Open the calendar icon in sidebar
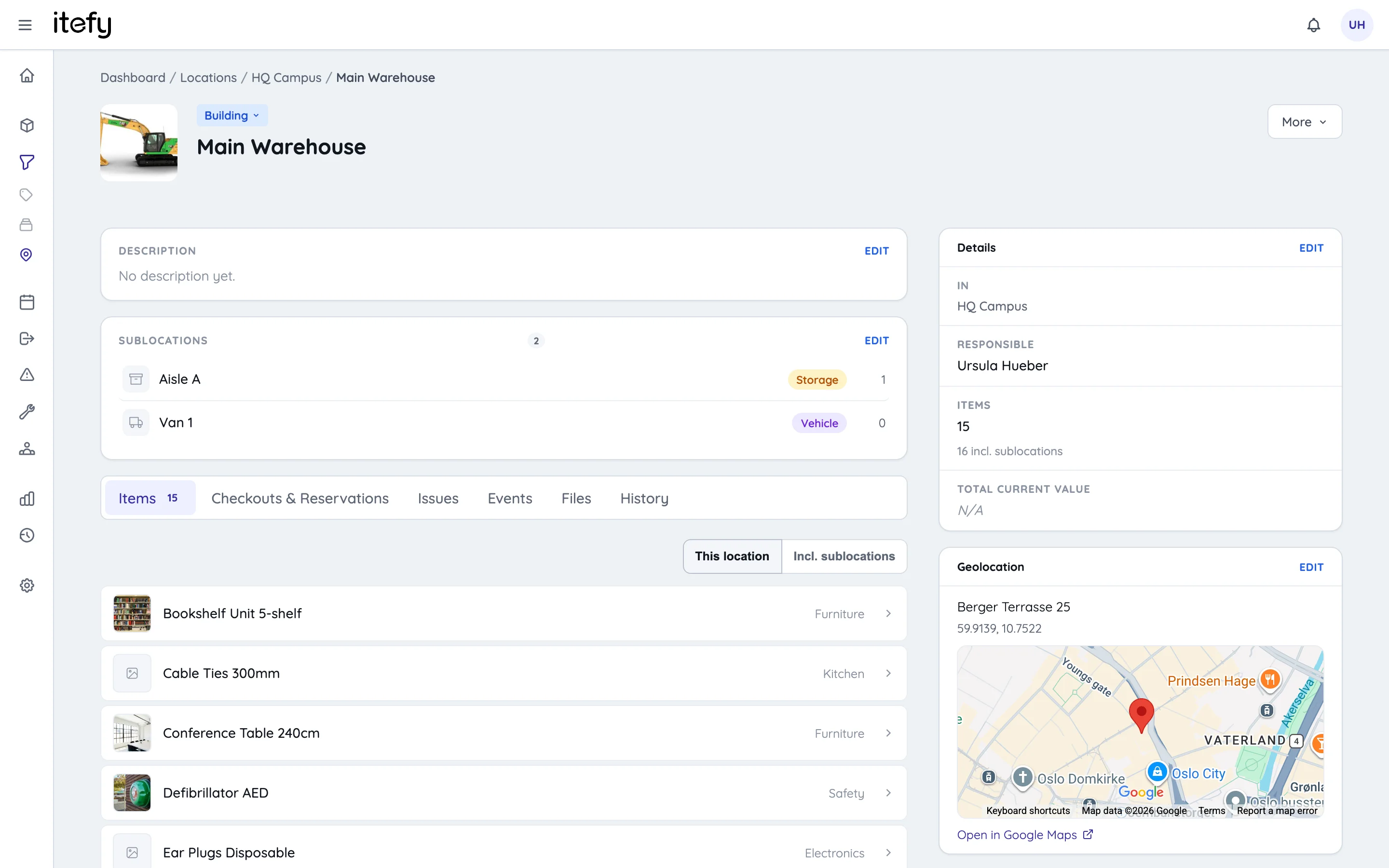 tap(27, 302)
